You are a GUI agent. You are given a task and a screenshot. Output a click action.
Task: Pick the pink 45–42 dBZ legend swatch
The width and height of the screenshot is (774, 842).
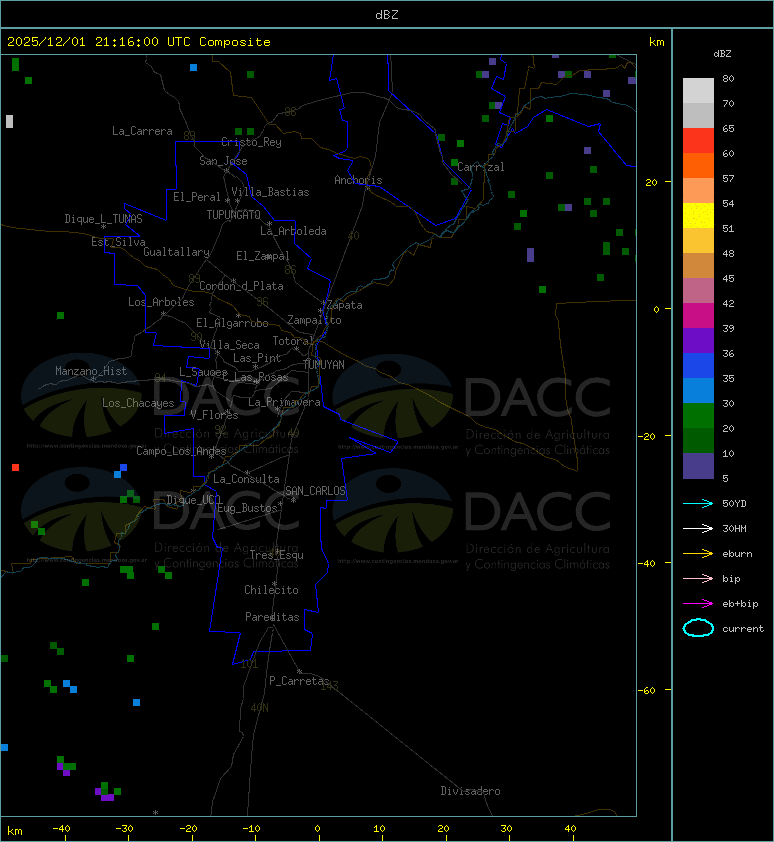click(698, 291)
